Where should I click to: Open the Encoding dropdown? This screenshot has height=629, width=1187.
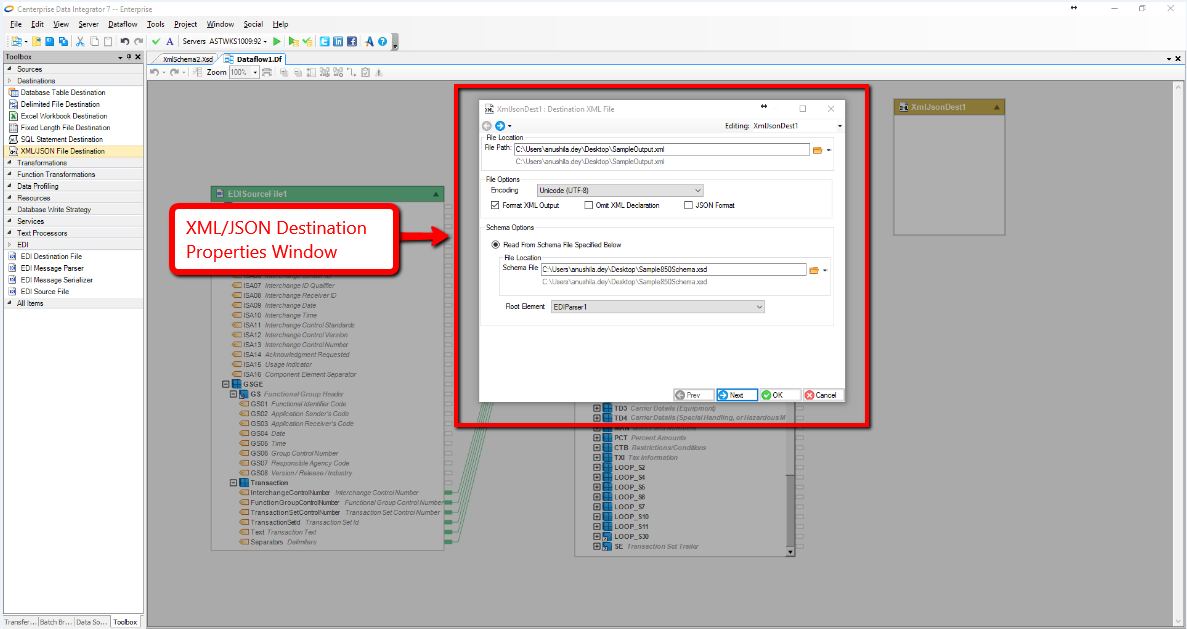[x=619, y=190]
